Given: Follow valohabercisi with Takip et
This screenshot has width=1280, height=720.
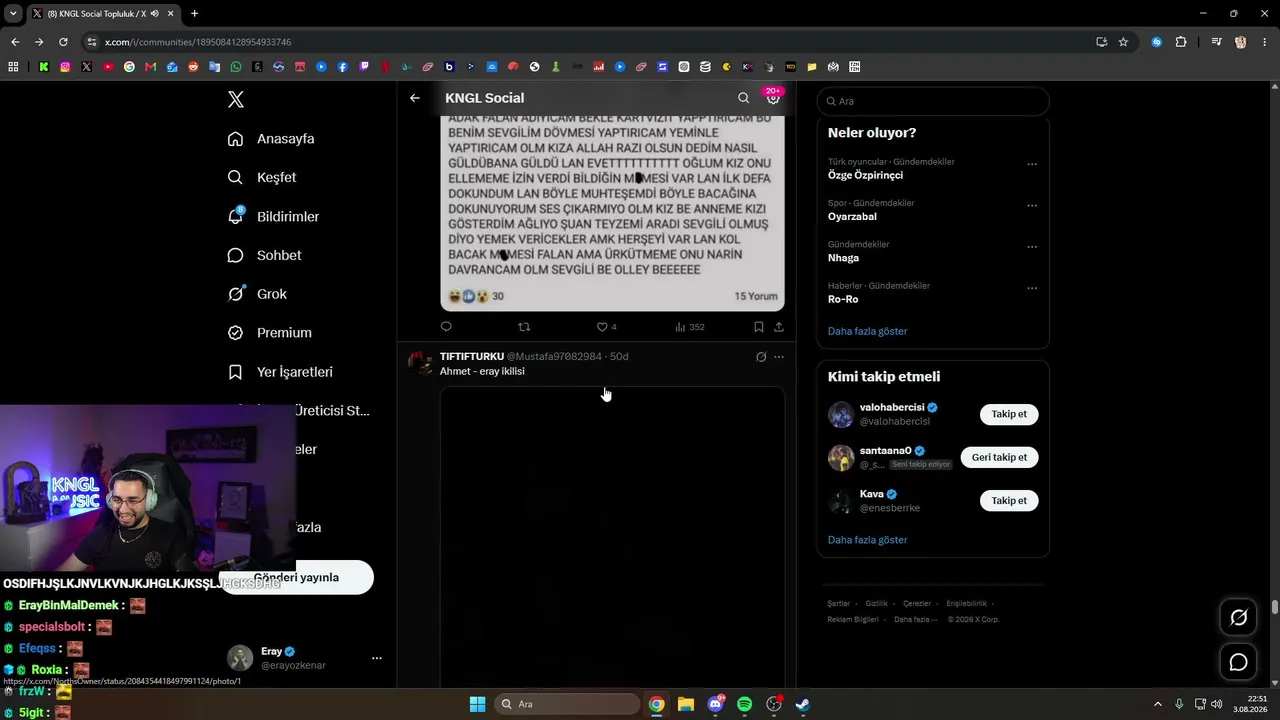Looking at the screenshot, I should [1009, 414].
